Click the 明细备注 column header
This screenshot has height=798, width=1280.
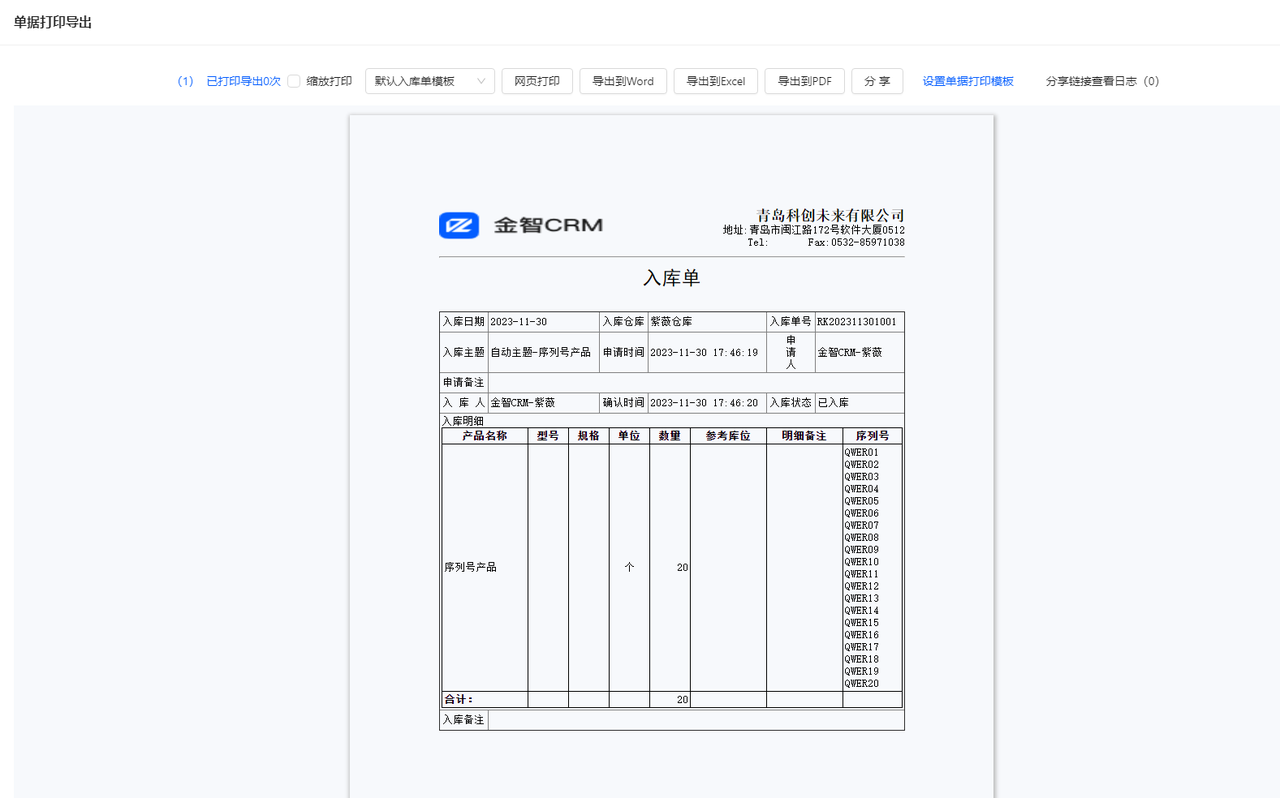point(804,436)
